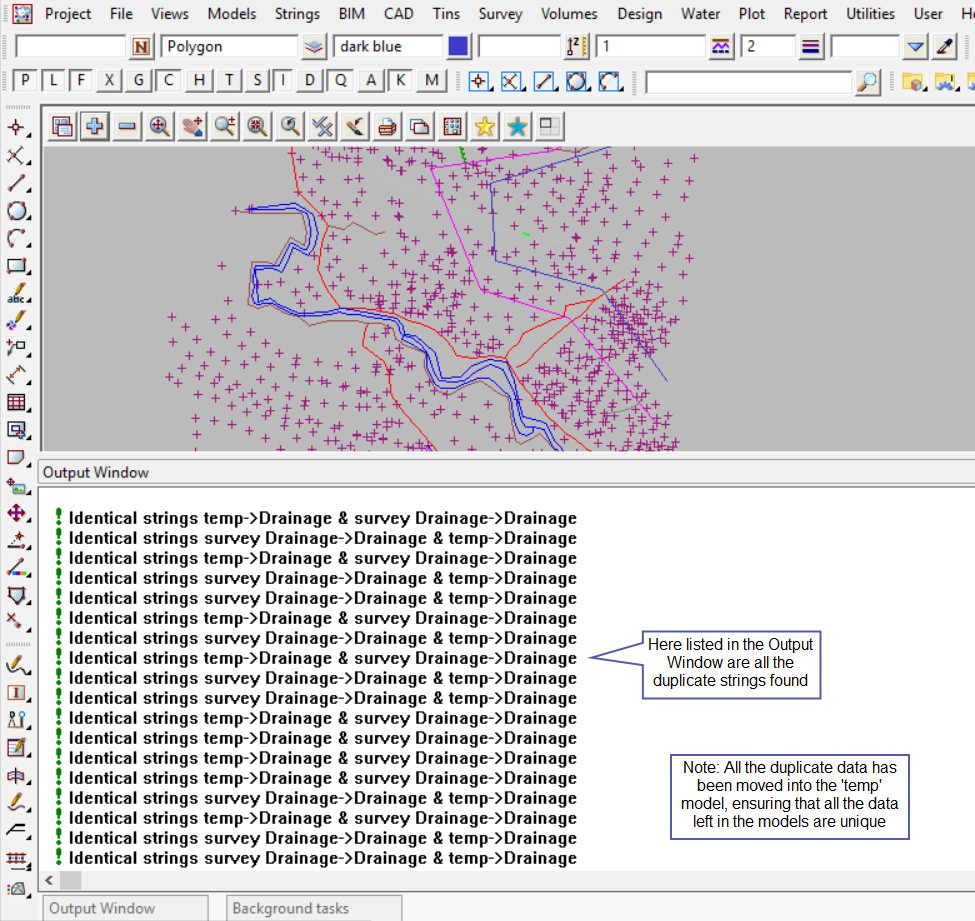The image size is (975, 921).
Task: Select the create circle tool in left toolbar
Action: (16, 211)
